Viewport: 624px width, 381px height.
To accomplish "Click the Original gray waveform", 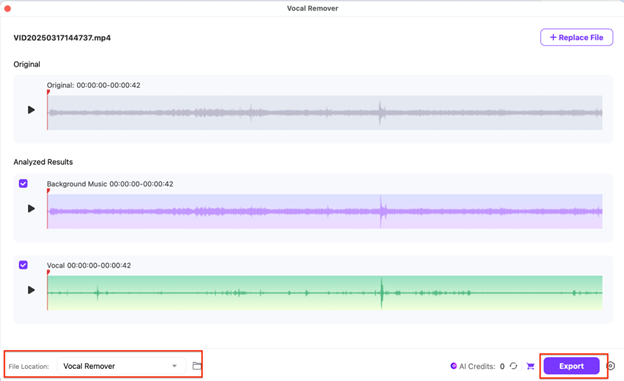I will pyautogui.click(x=325, y=113).
